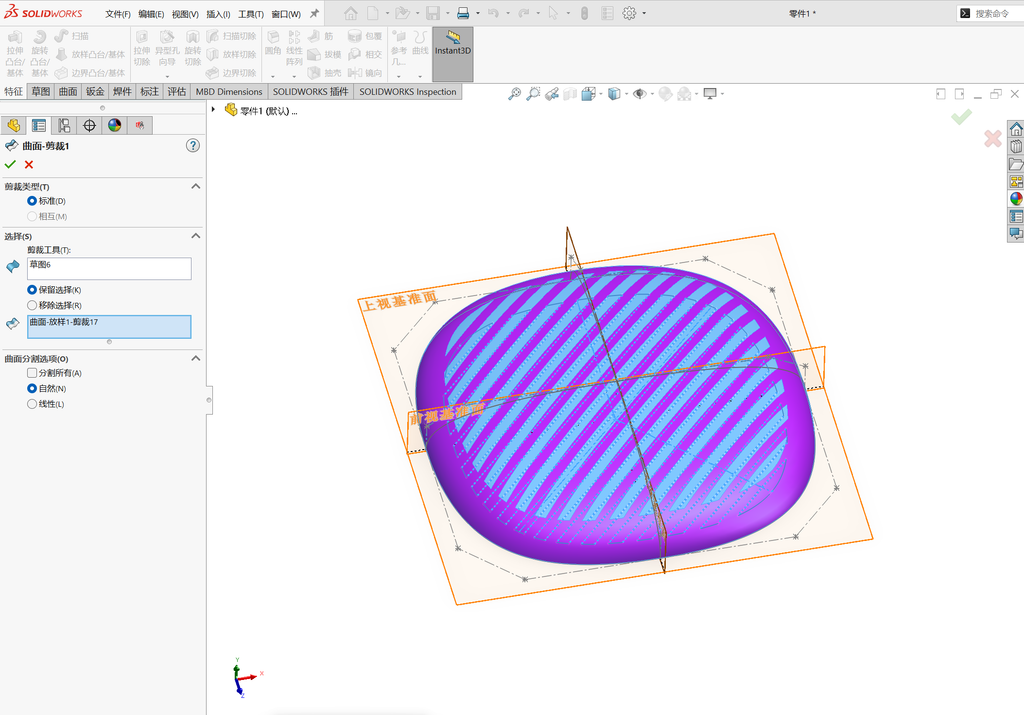Click the red cancel X in PropertyManager
The width and height of the screenshot is (1024, 715).
pyautogui.click(x=29, y=165)
